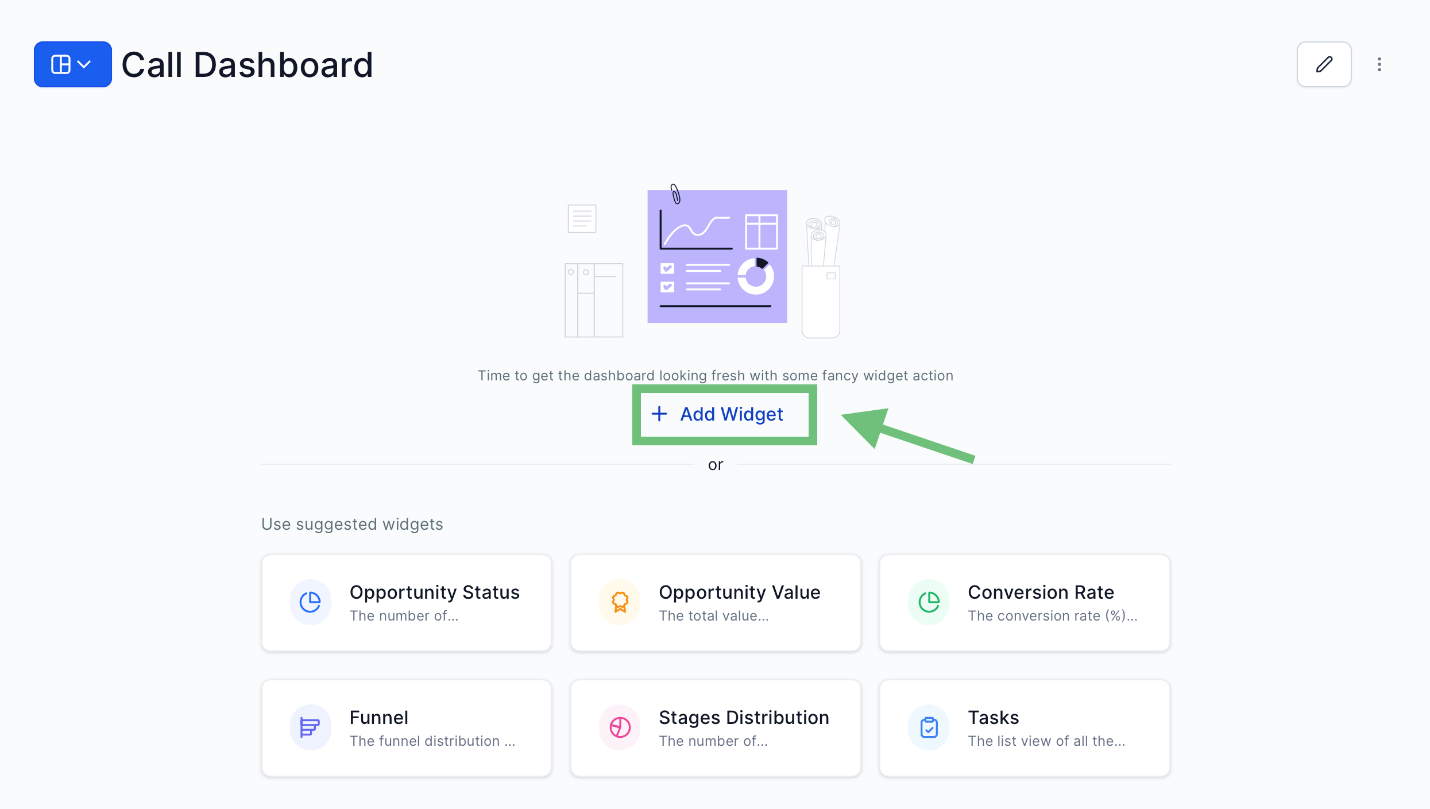This screenshot has height=809, width=1430.
Task: Click the chevron arrow in blue button
Action: point(85,64)
